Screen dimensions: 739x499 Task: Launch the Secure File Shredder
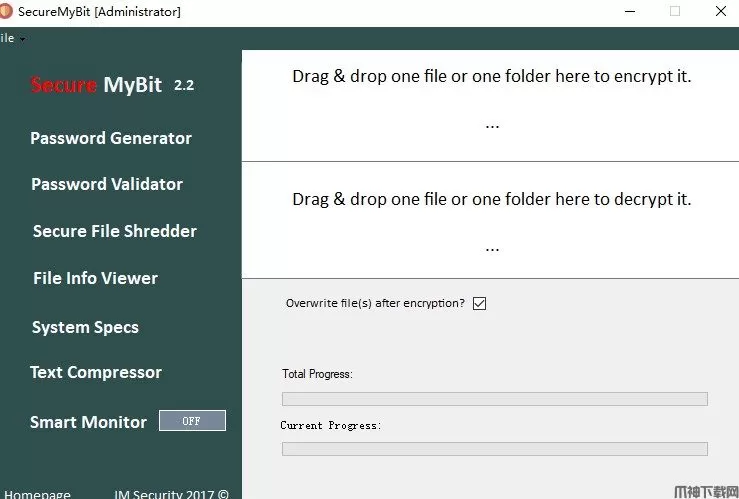pyautogui.click(x=114, y=231)
